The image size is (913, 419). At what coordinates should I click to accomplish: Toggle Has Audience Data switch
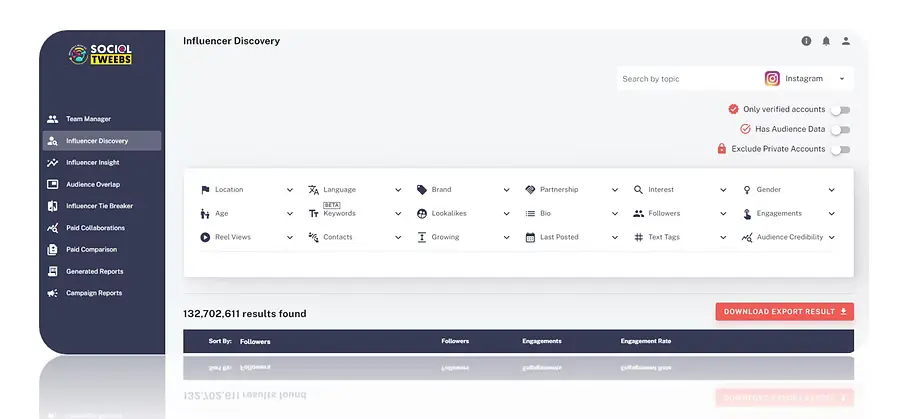(840, 129)
